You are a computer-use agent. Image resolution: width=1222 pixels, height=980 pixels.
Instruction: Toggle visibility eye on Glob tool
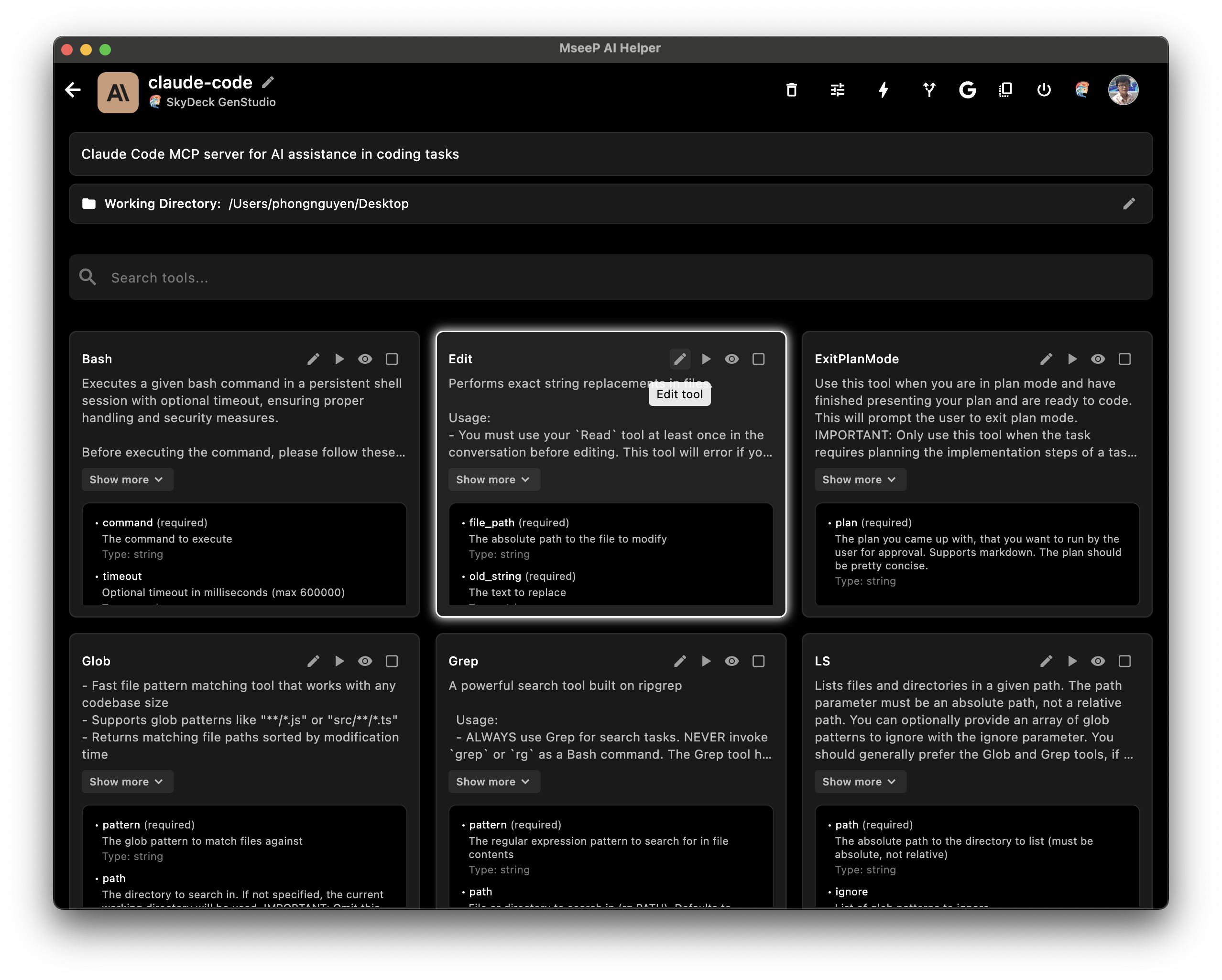click(x=365, y=661)
